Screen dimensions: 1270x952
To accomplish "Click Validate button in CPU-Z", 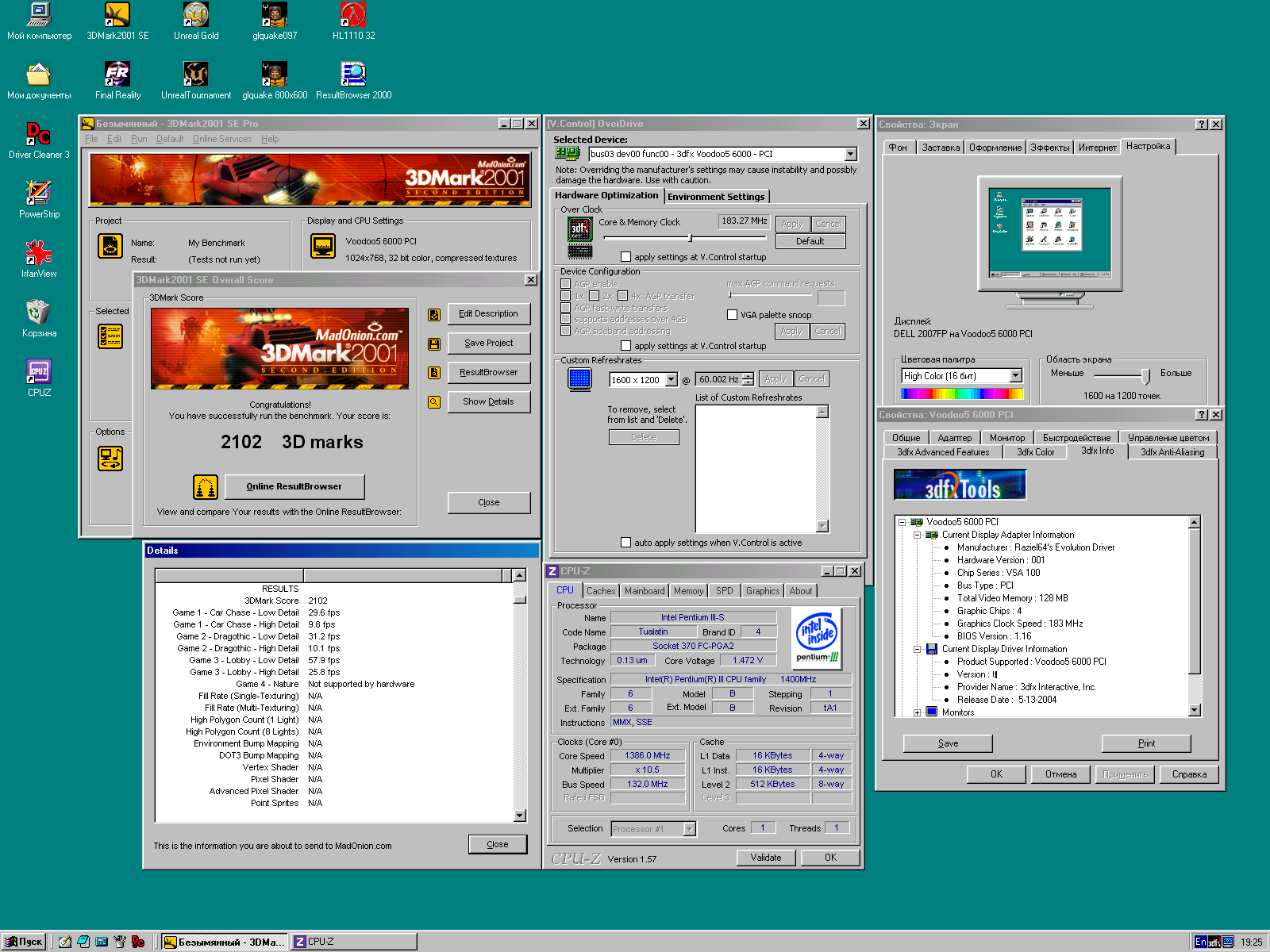I will [766, 858].
